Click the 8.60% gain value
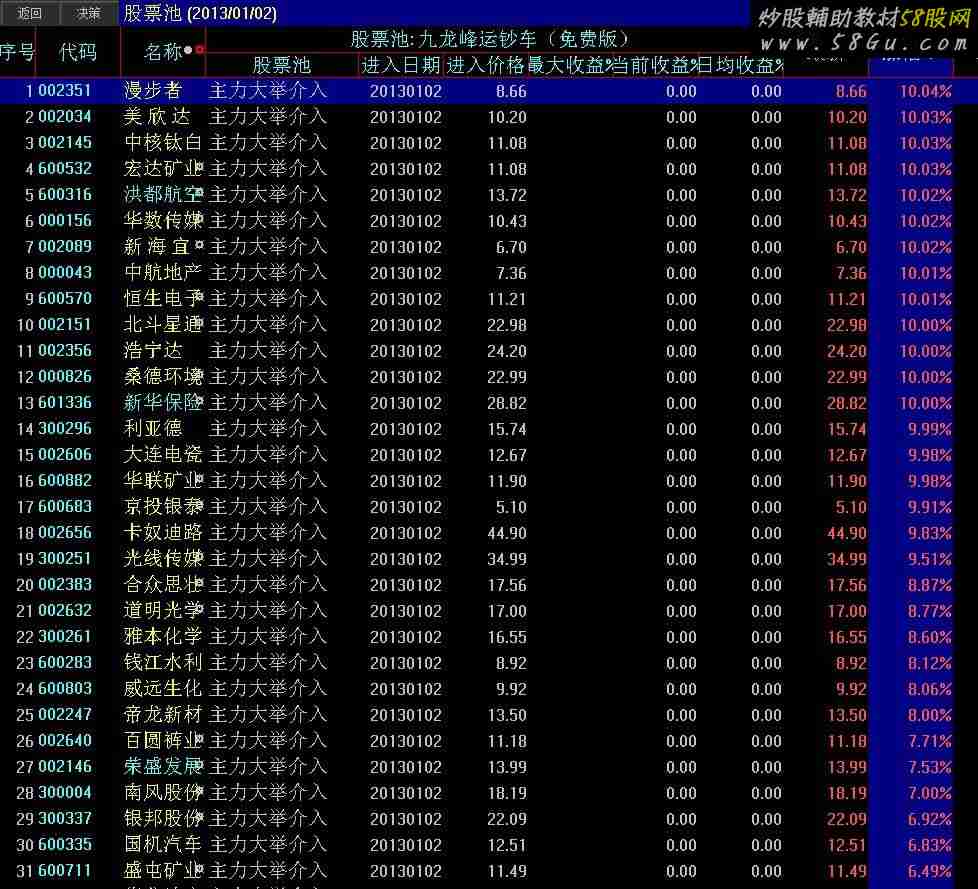This screenshot has height=889, width=978. [929, 637]
